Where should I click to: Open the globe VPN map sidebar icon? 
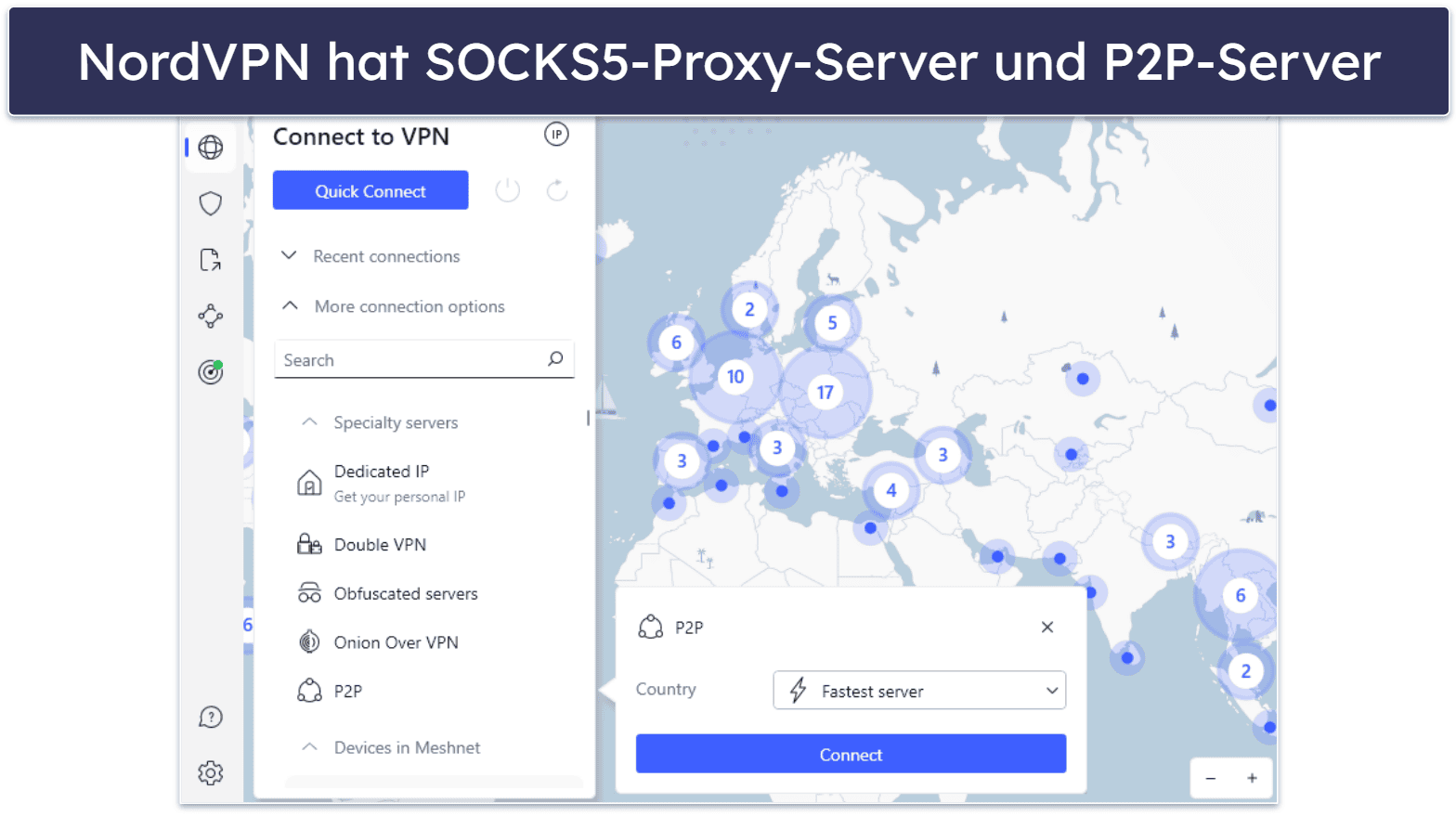(x=211, y=148)
